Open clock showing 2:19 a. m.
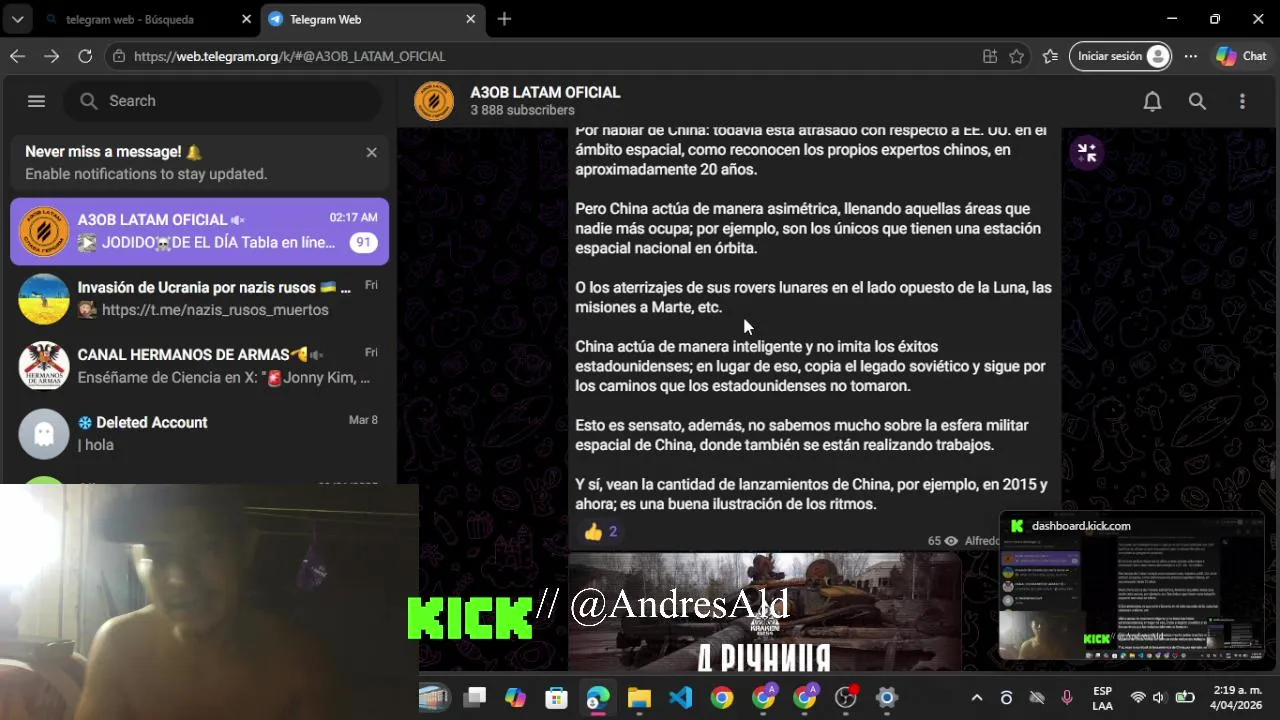This screenshot has width=1280, height=720. tap(1237, 698)
